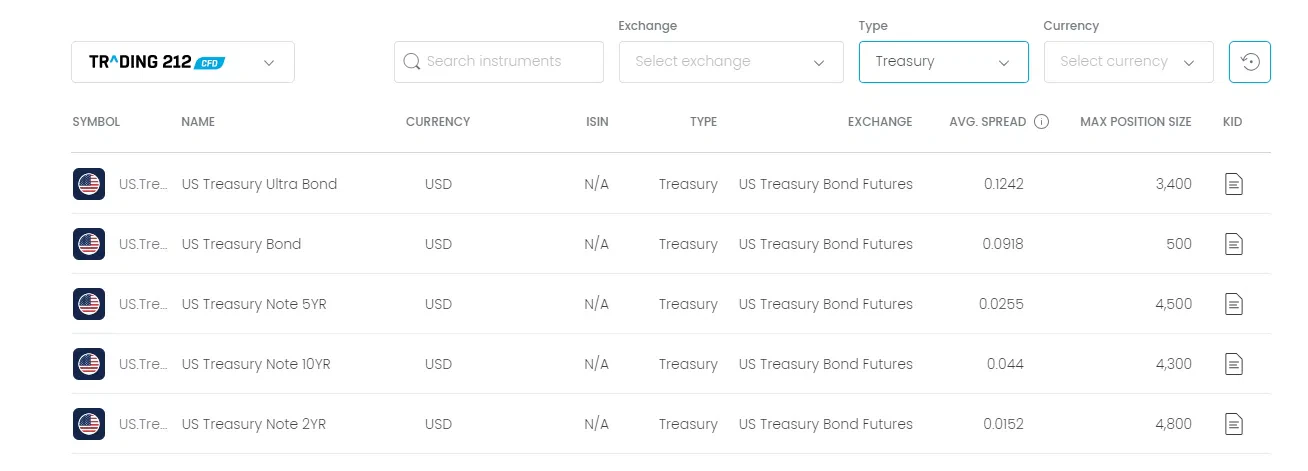
Task: Sort by the Symbol column header
Action: (96, 122)
